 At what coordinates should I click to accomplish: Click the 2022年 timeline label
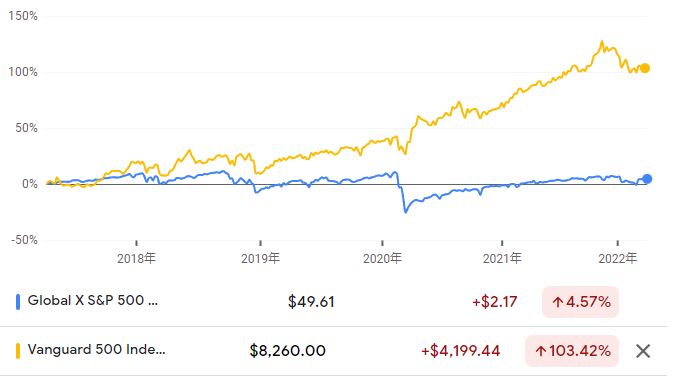[x=618, y=258]
